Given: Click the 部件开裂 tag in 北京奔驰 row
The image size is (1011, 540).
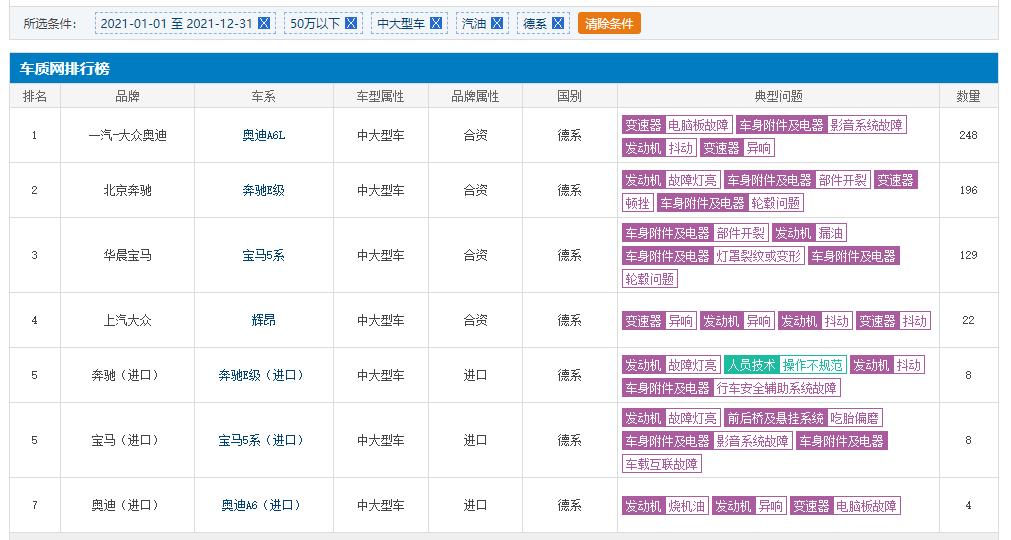Looking at the screenshot, I should (x=843, y=180).
